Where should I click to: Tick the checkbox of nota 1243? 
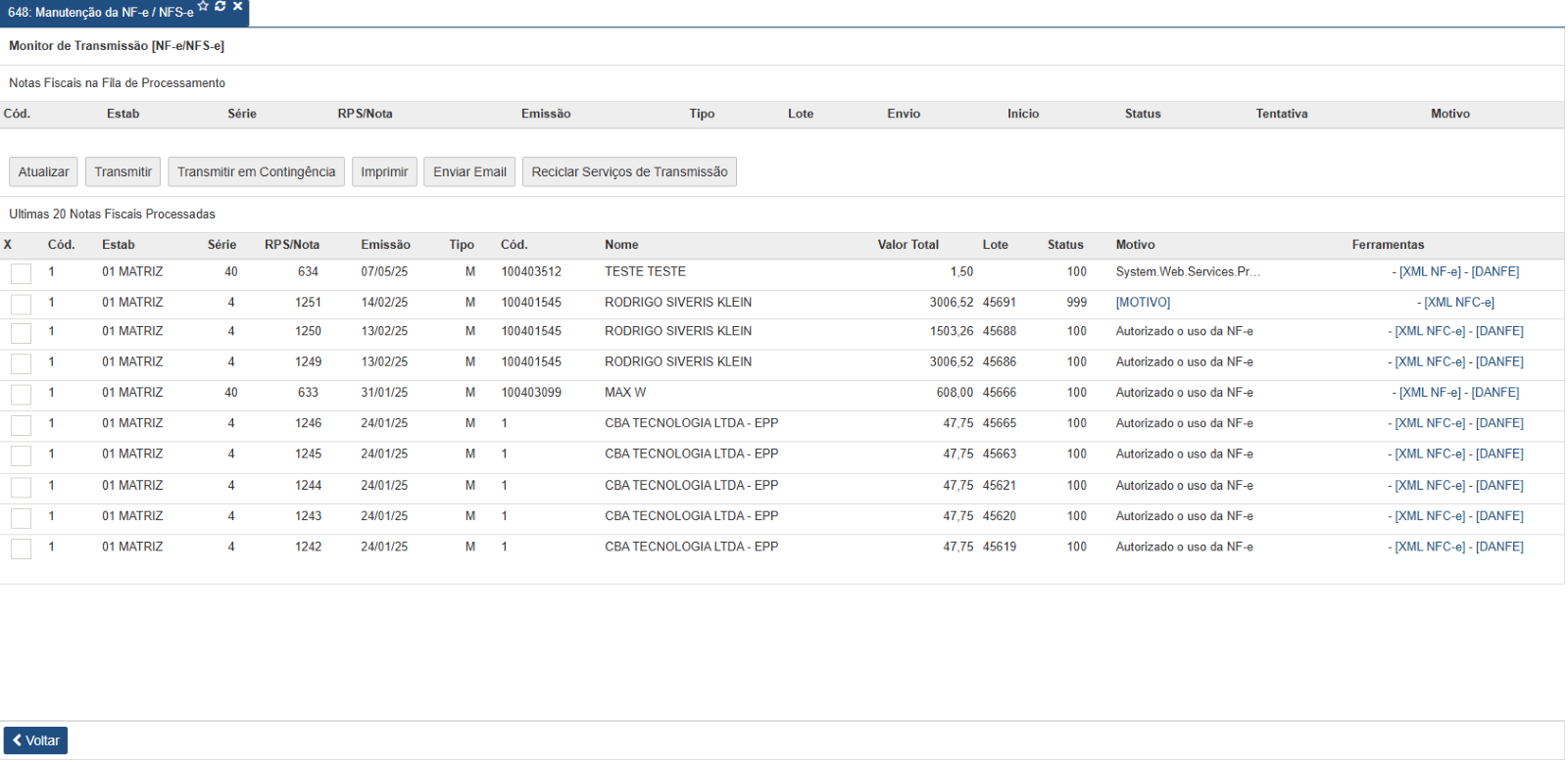pos(21,517)
